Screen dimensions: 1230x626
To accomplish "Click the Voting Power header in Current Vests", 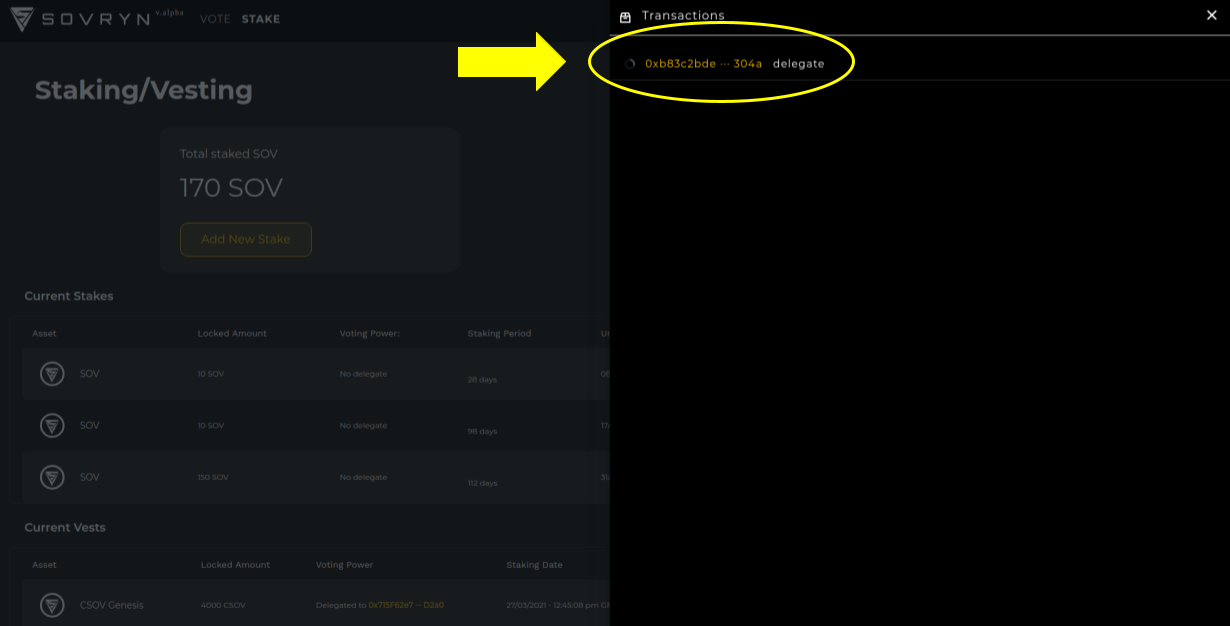I will (x=345, y=565).
